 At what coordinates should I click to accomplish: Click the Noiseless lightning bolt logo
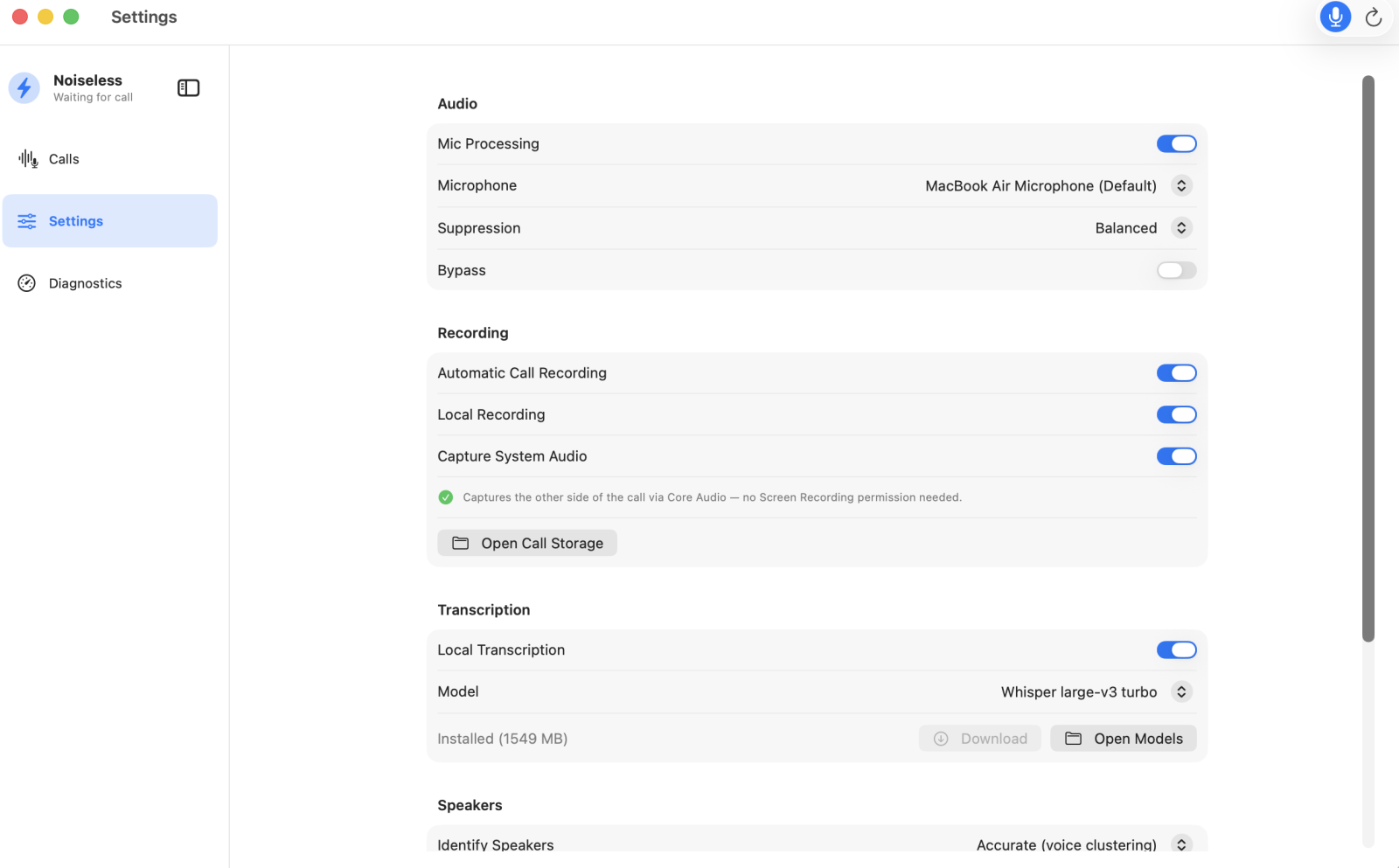click(x=24, y=87)
